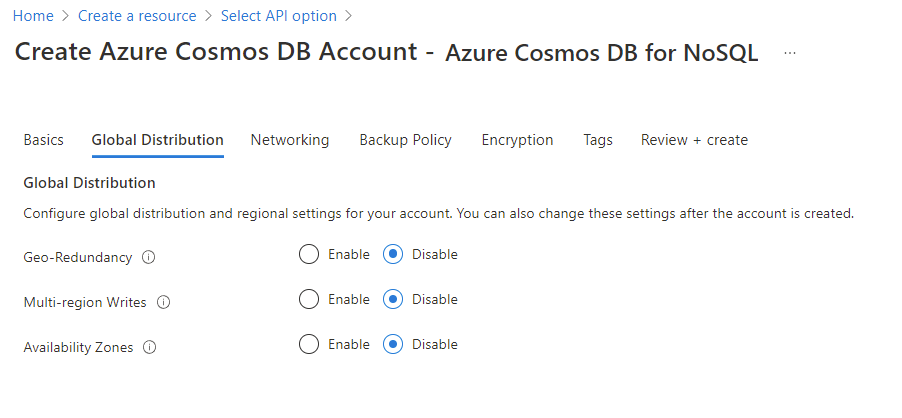
Task: Open the Encryption tab
Action: (x=517, y=140)
